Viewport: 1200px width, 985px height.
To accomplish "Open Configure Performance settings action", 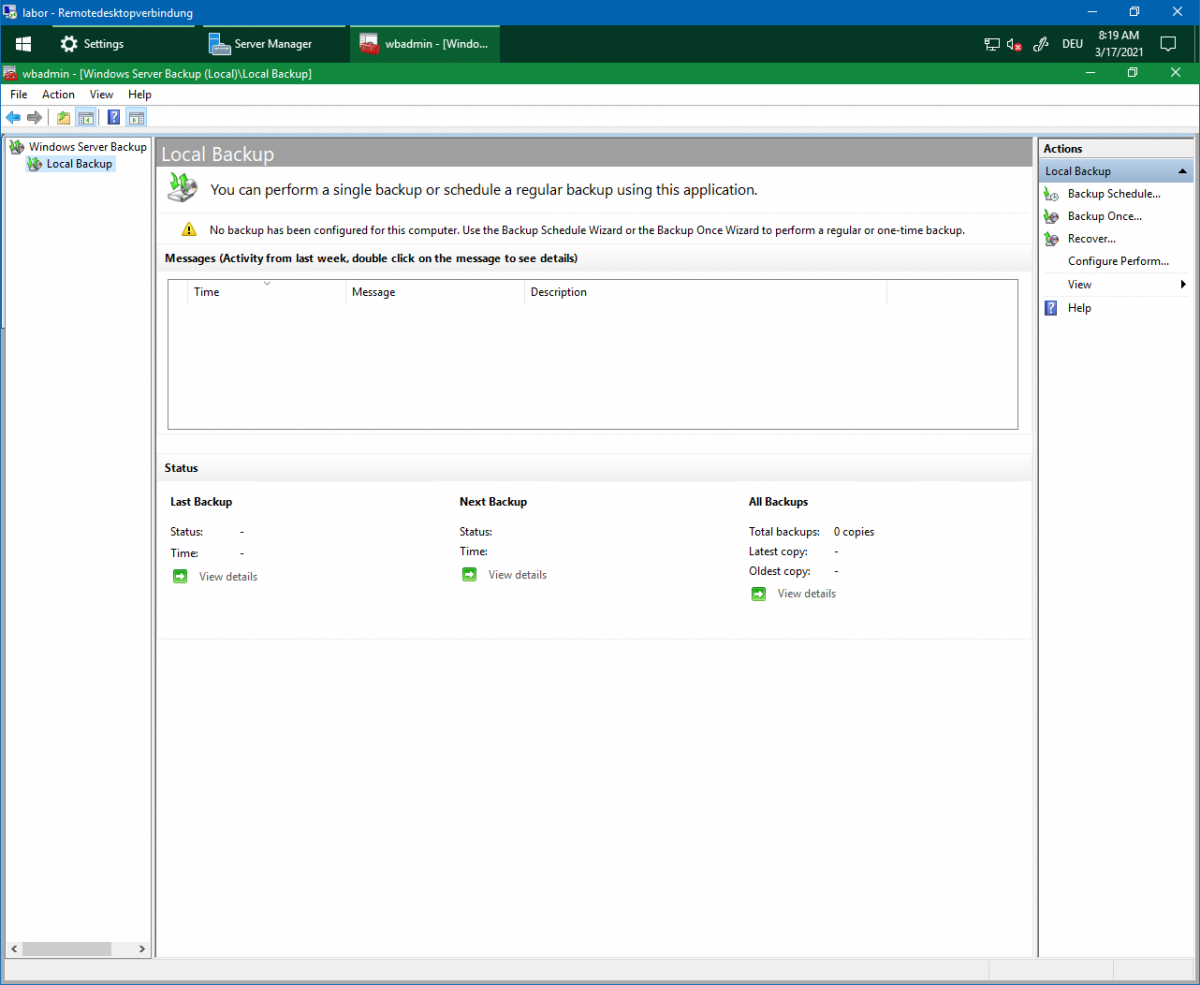I will 1117,261.
